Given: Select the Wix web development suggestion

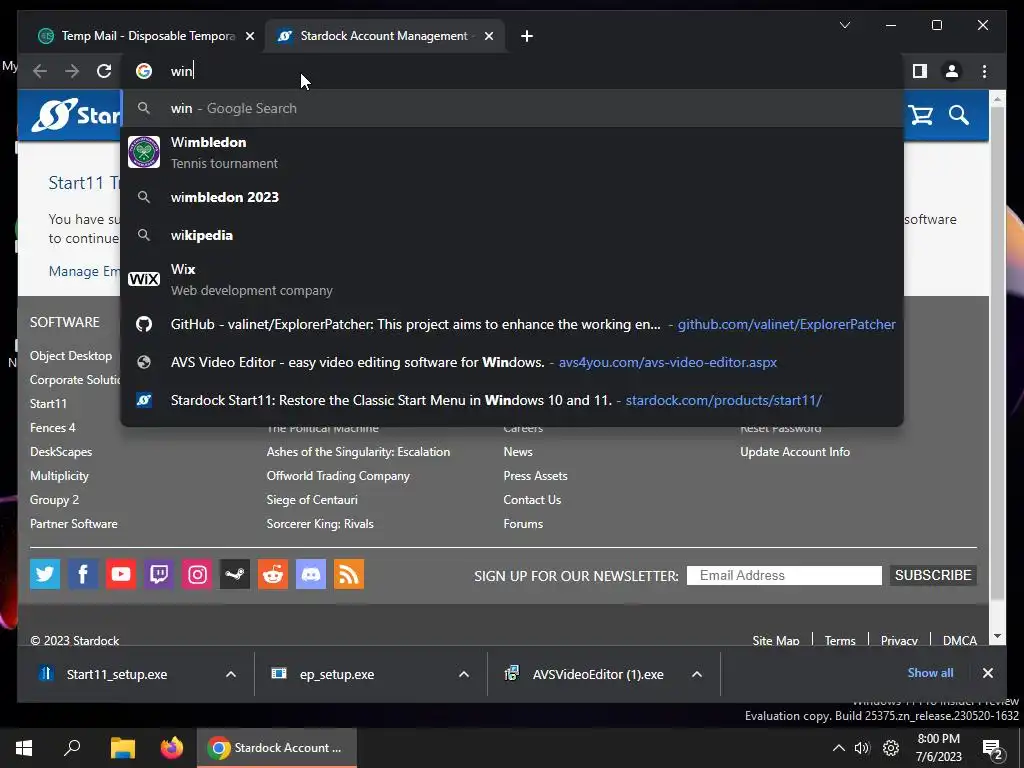Looking at the screenshot, I should coord(512,280).
